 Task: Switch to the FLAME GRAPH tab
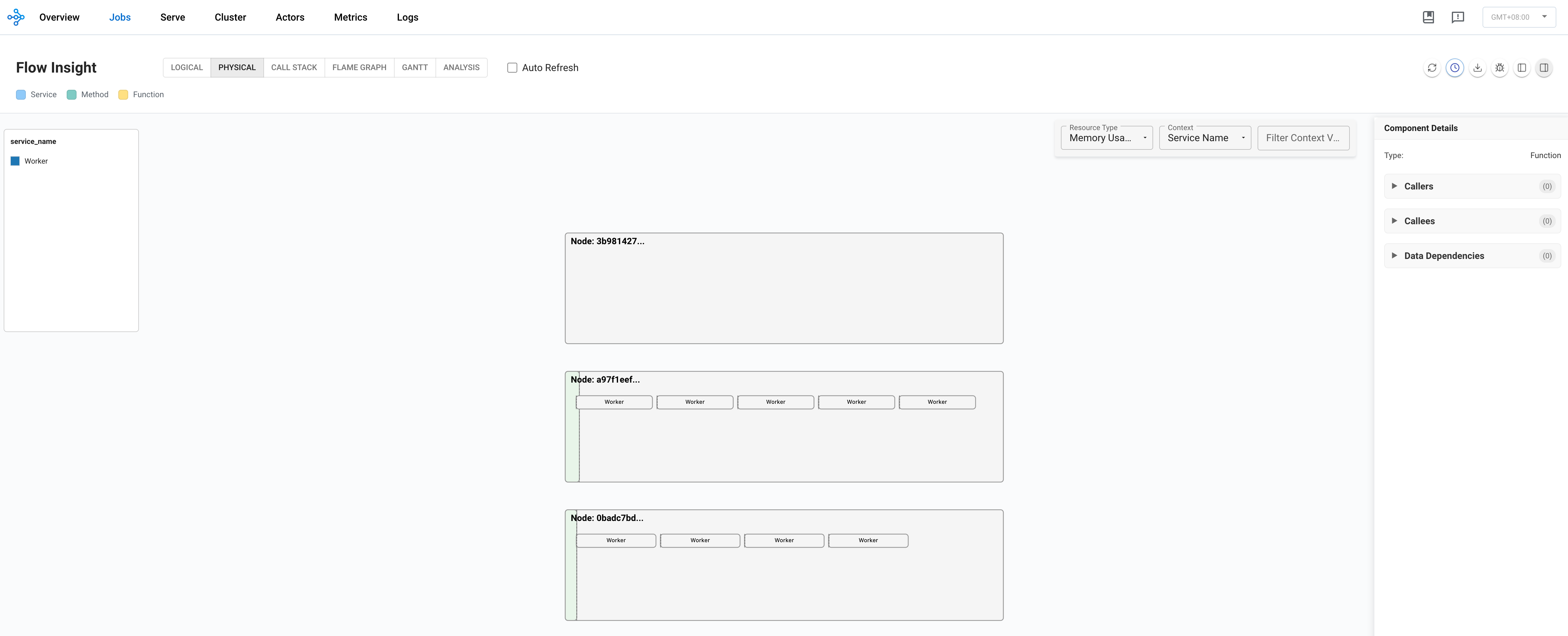click(x=359, y=68)
